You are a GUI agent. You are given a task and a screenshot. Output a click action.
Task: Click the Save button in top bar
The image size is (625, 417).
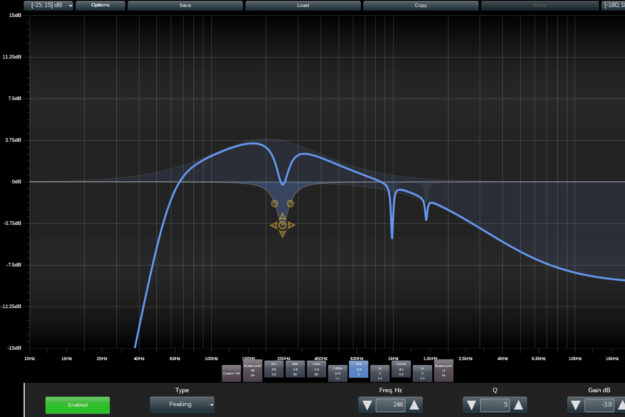point(185,5)
